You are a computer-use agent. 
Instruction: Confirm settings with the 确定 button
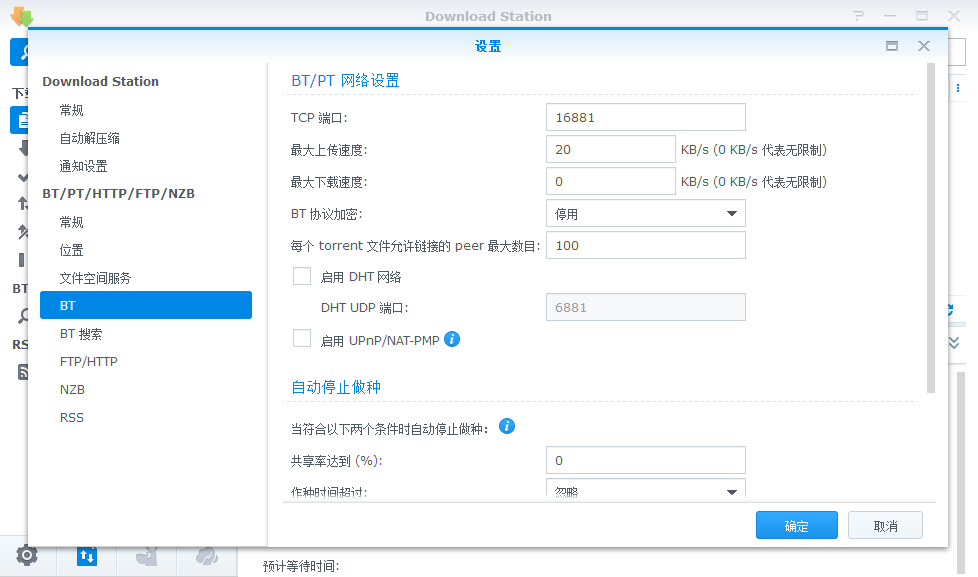pyautogui.click(x=796, y=525)
